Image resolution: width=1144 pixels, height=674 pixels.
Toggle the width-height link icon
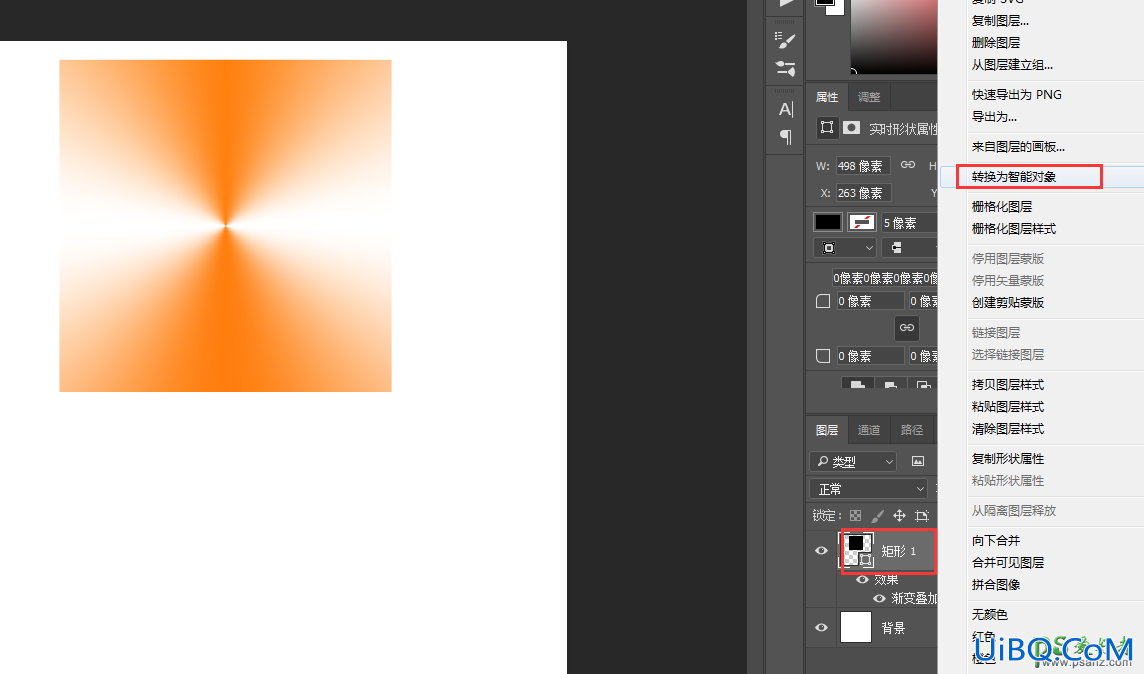908,165
